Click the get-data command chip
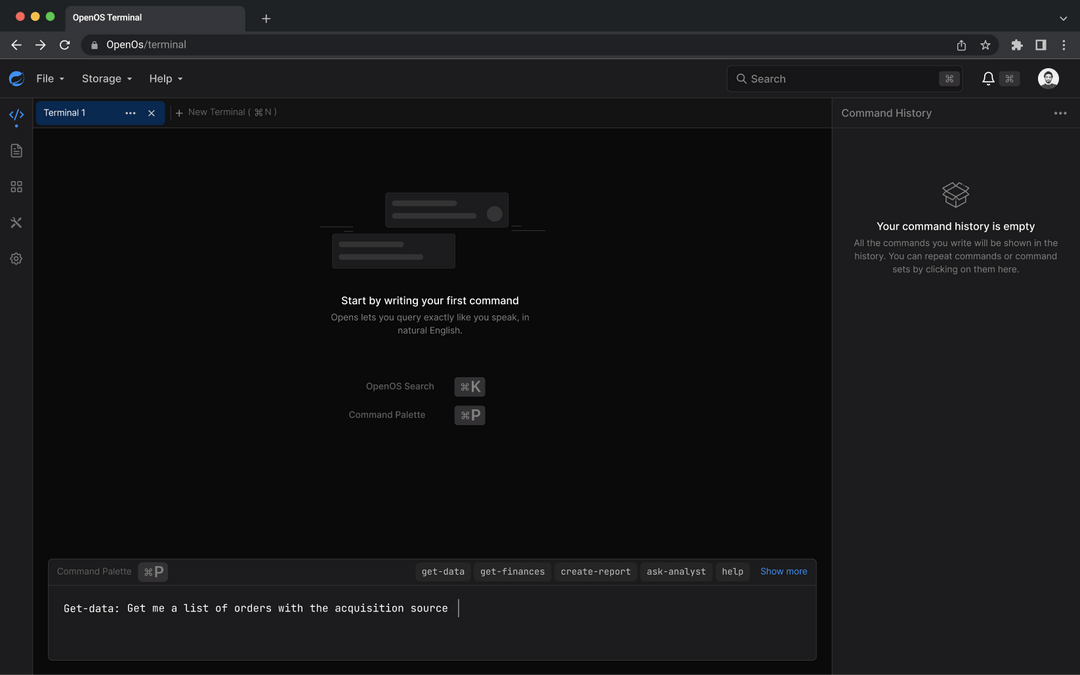The image size is (1080, 675). (x=443, y=572)
